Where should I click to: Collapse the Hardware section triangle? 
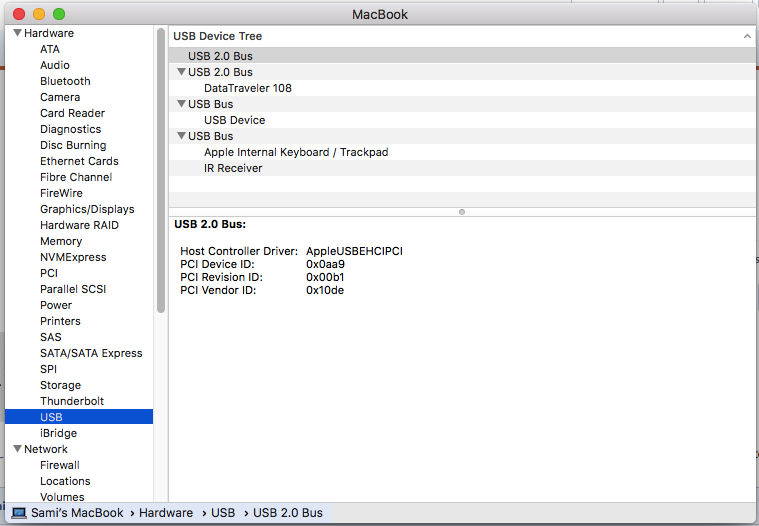[17, 33]
